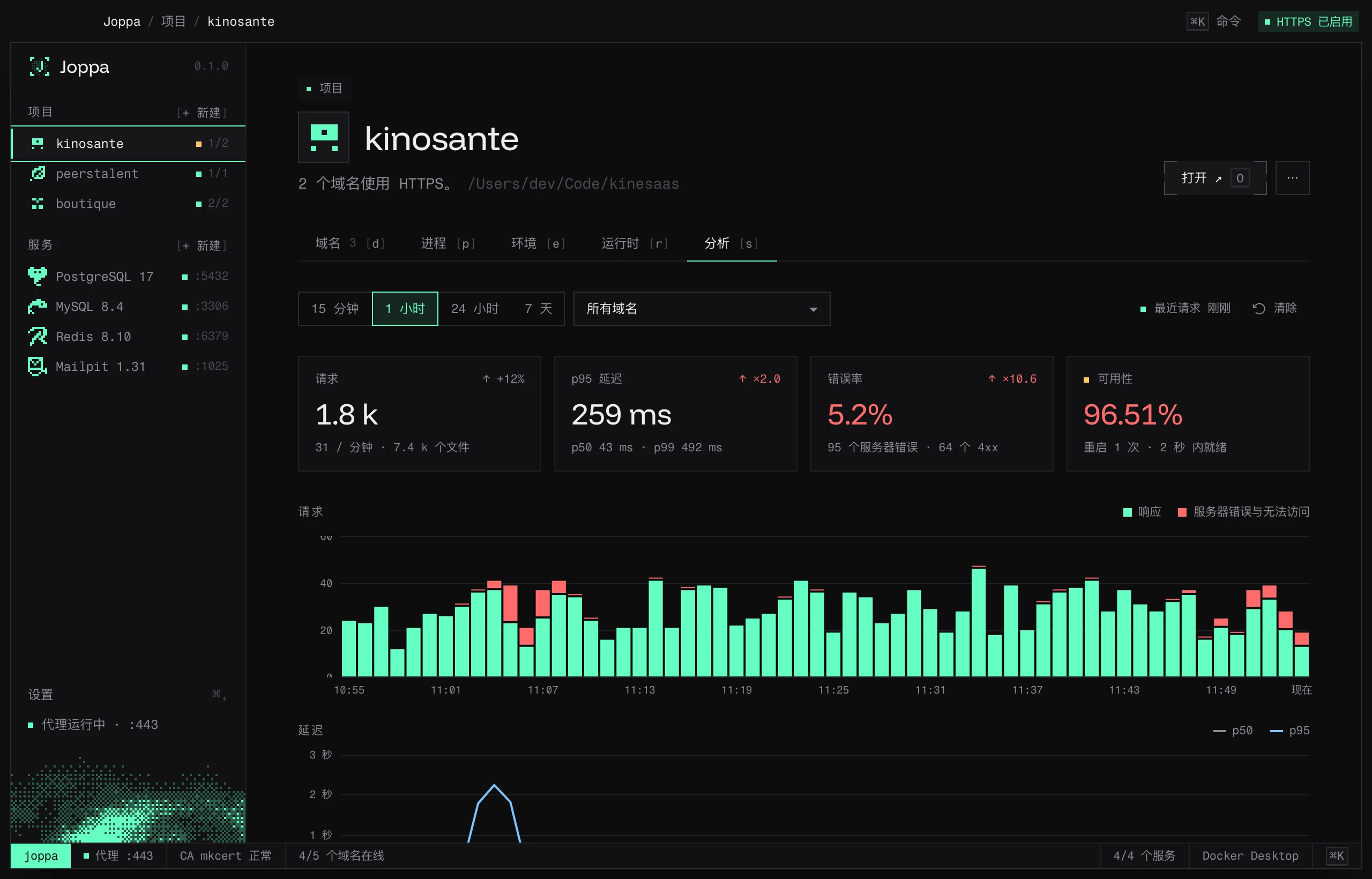The image size is (1372, 879).
Task: Click the 项目 breadcrumb link at top
Action: click(174, 21)
